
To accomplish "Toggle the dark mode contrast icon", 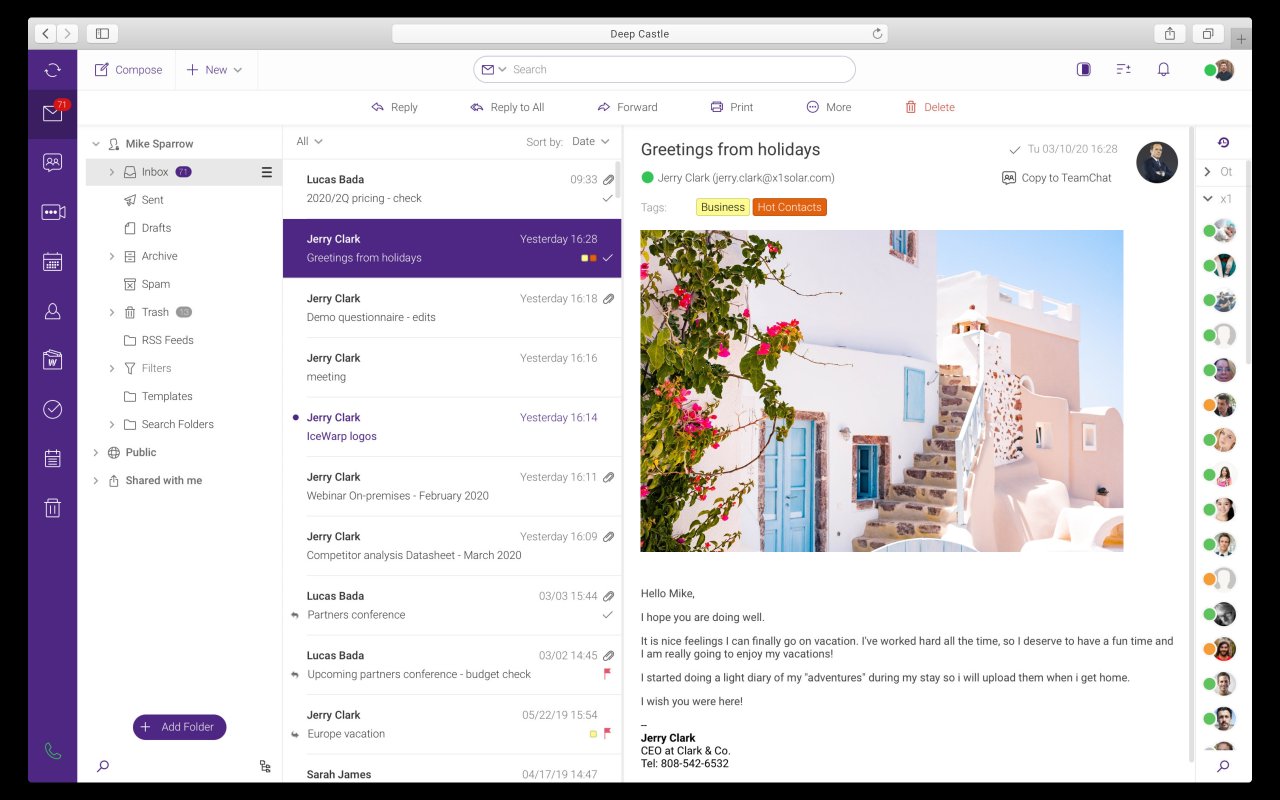I will click(x=1083, y=70).
